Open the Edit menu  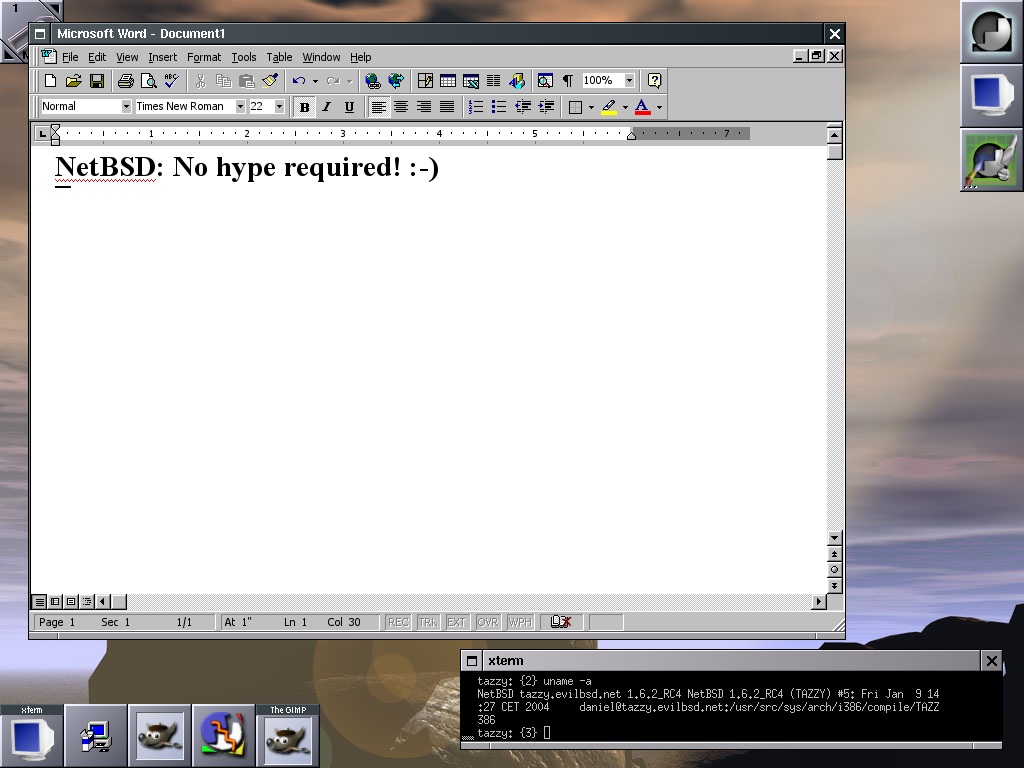click(x=97, y=57)
